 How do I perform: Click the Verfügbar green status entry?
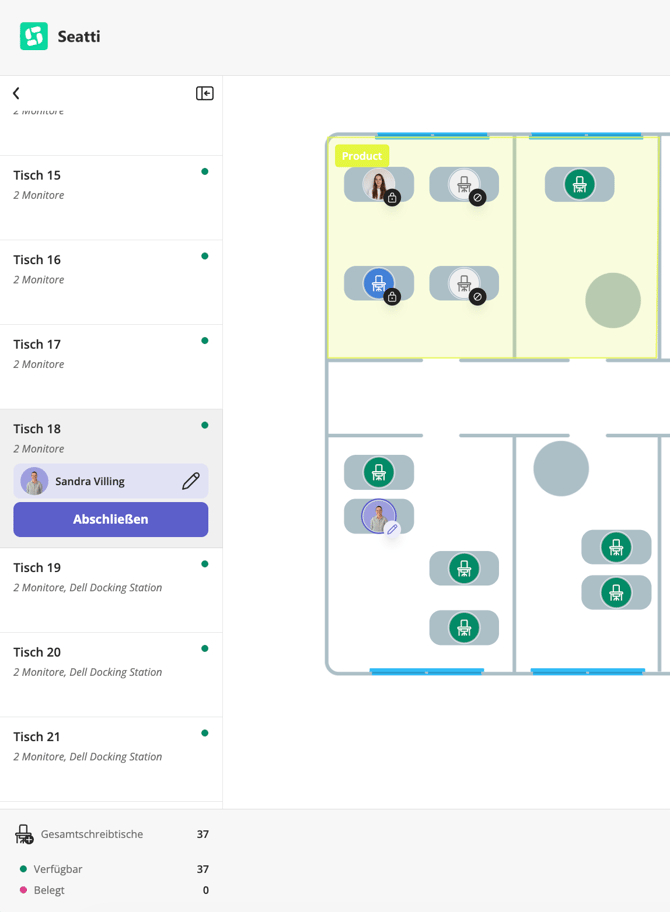coord(52,869)
